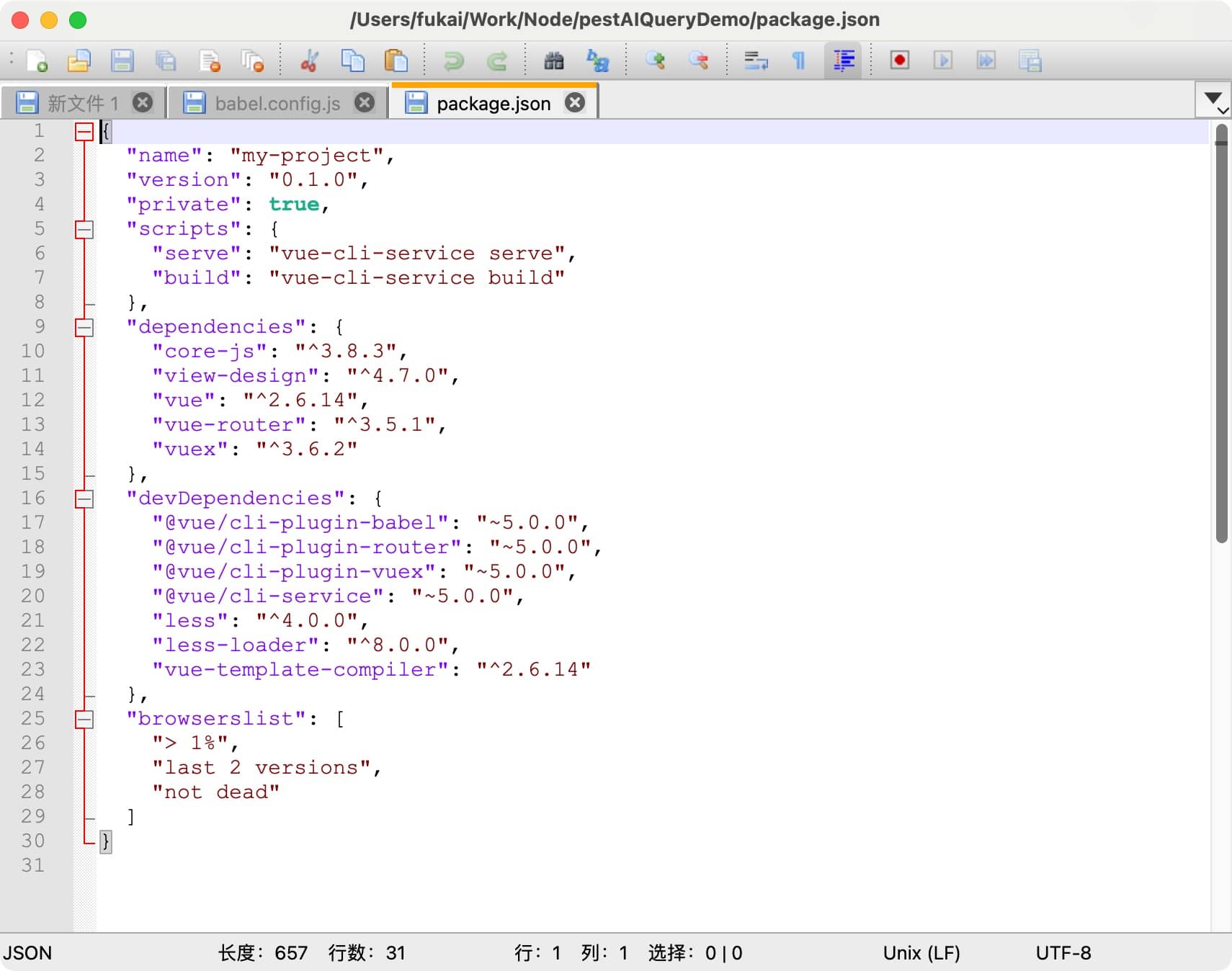This screenshot has width=1232, height=971.
Task: Redo the last undone edit
Action: click(x=496, y=61)
